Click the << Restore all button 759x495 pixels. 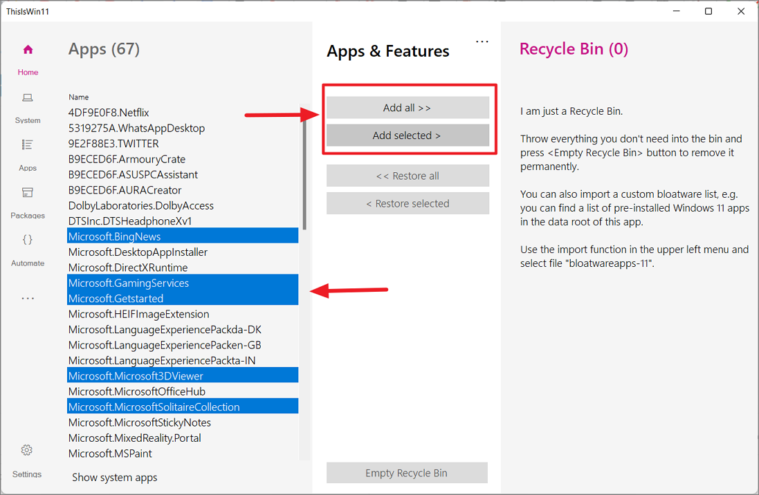pyautogui.click(x=407, y=176)
